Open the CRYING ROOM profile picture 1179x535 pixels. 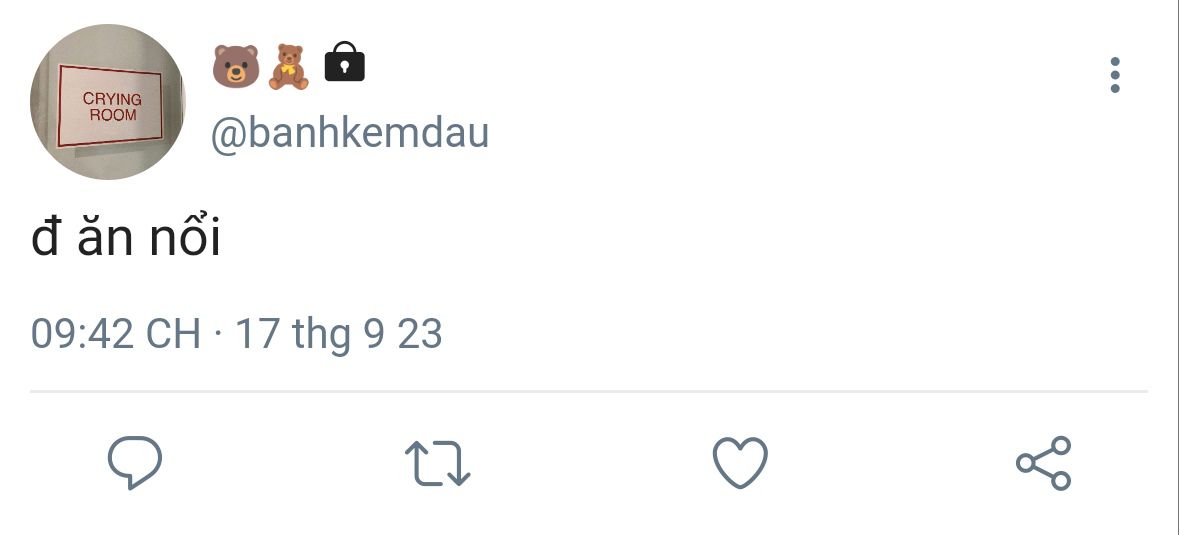[108, 101]
